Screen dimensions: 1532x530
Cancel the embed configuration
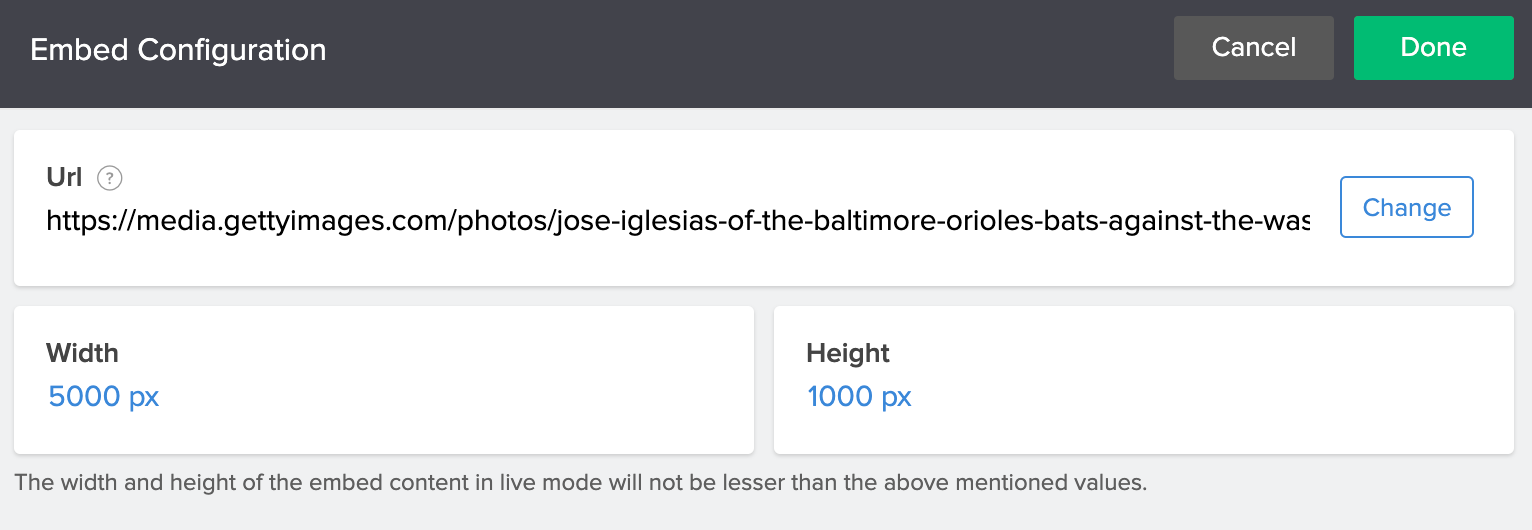click(1253, 47)
